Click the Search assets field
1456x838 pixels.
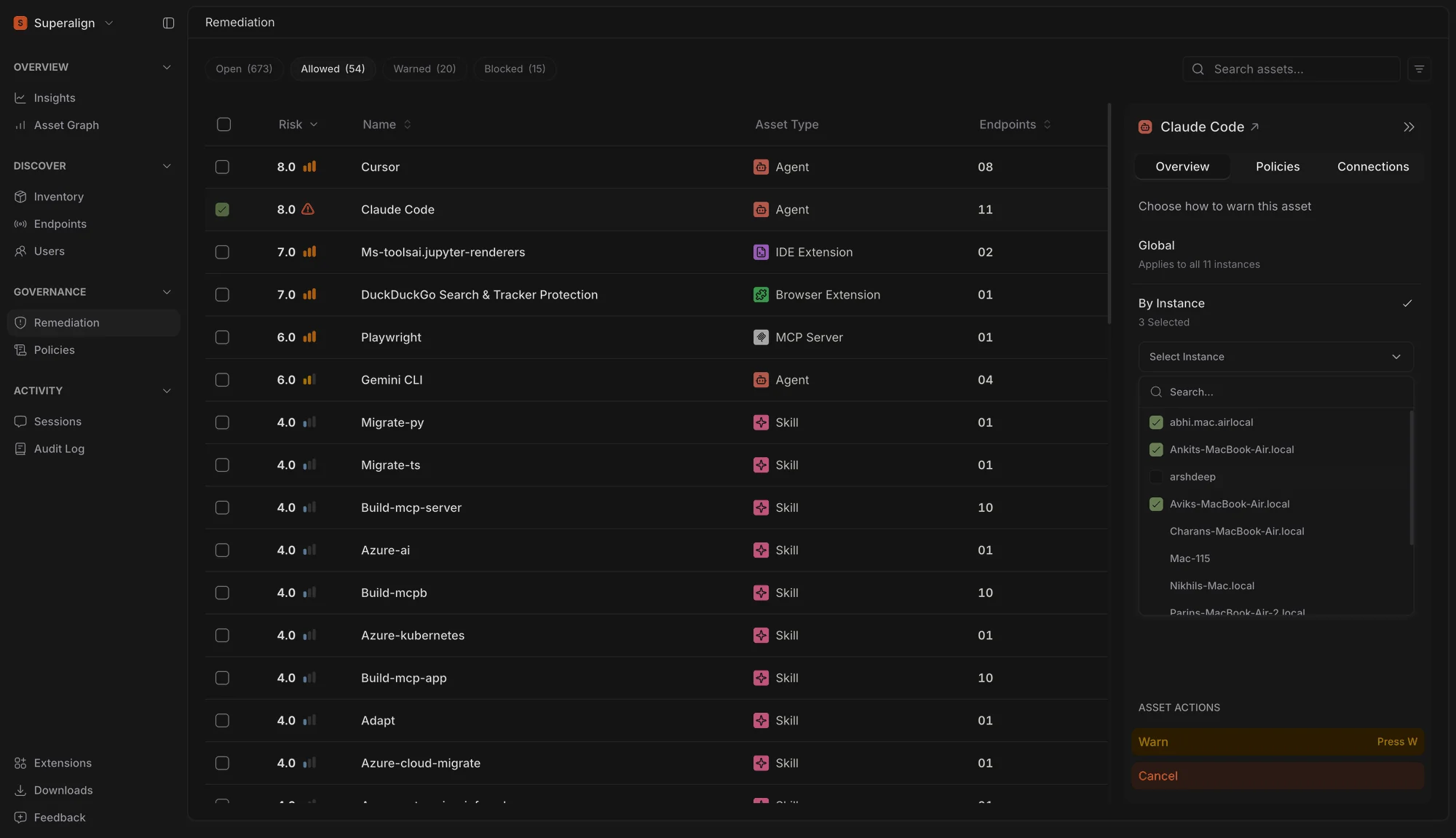pos(1291,69)
